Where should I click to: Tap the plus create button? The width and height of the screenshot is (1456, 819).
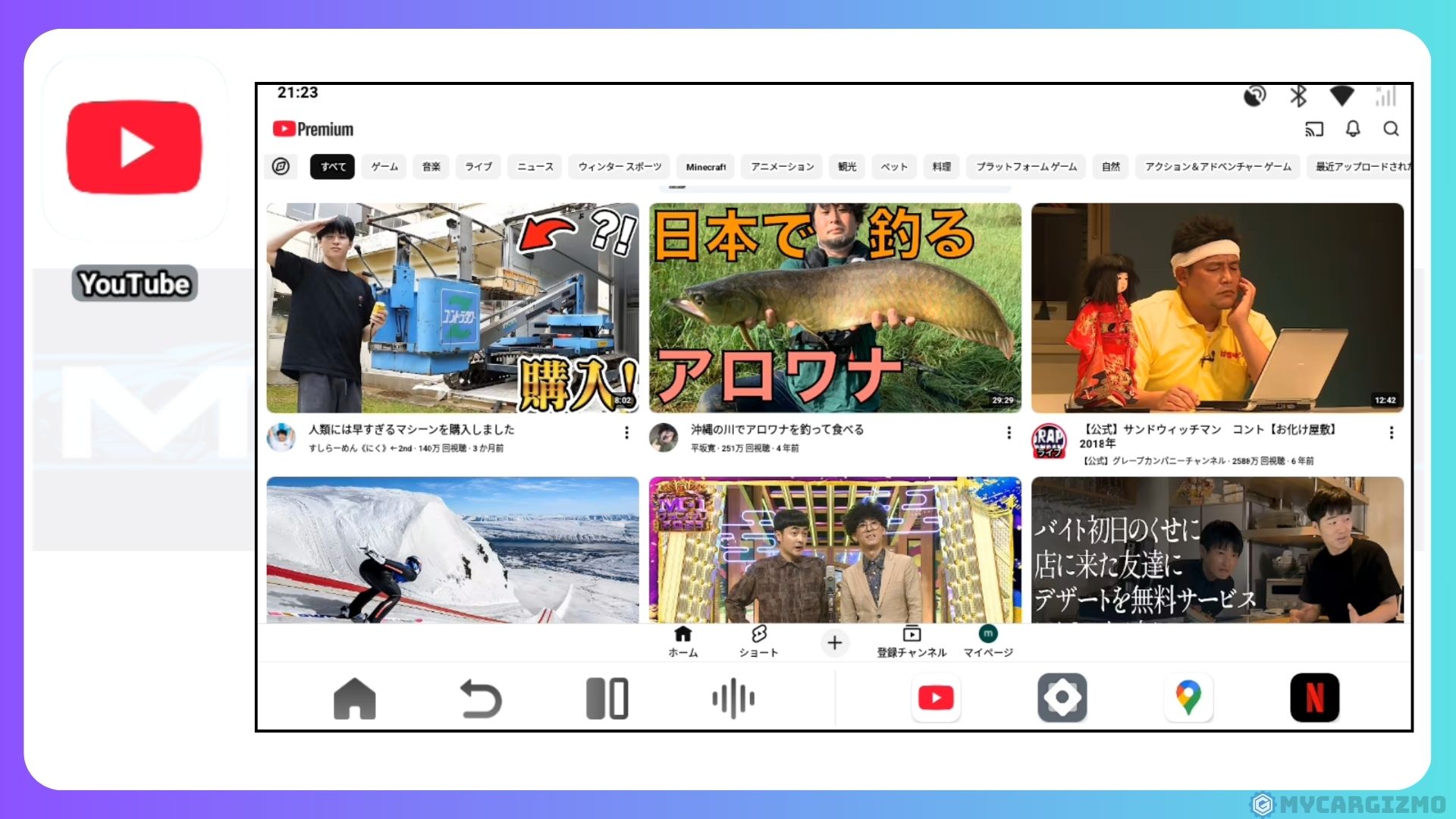point(834,643)
